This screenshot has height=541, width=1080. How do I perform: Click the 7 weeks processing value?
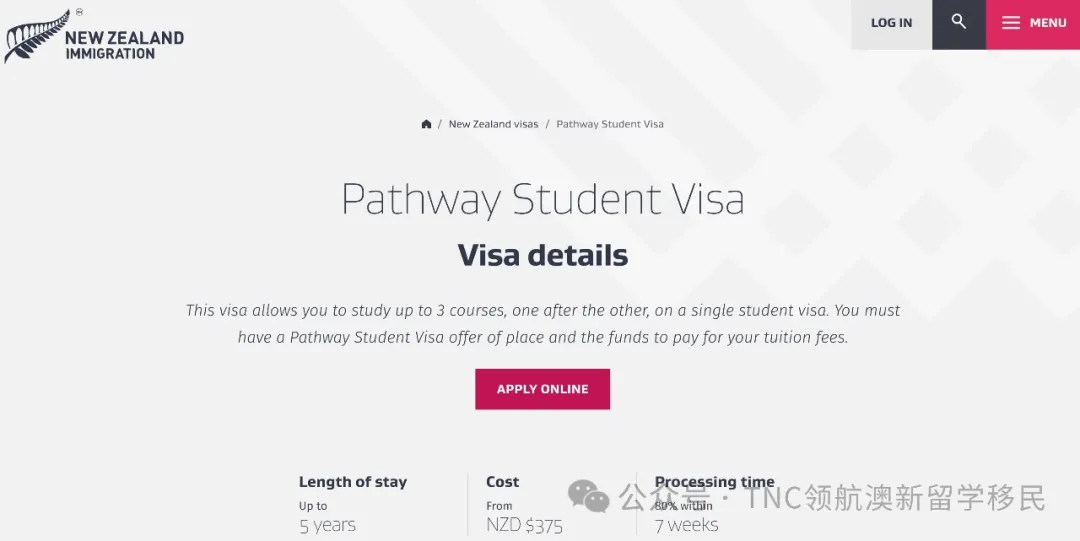686,525
